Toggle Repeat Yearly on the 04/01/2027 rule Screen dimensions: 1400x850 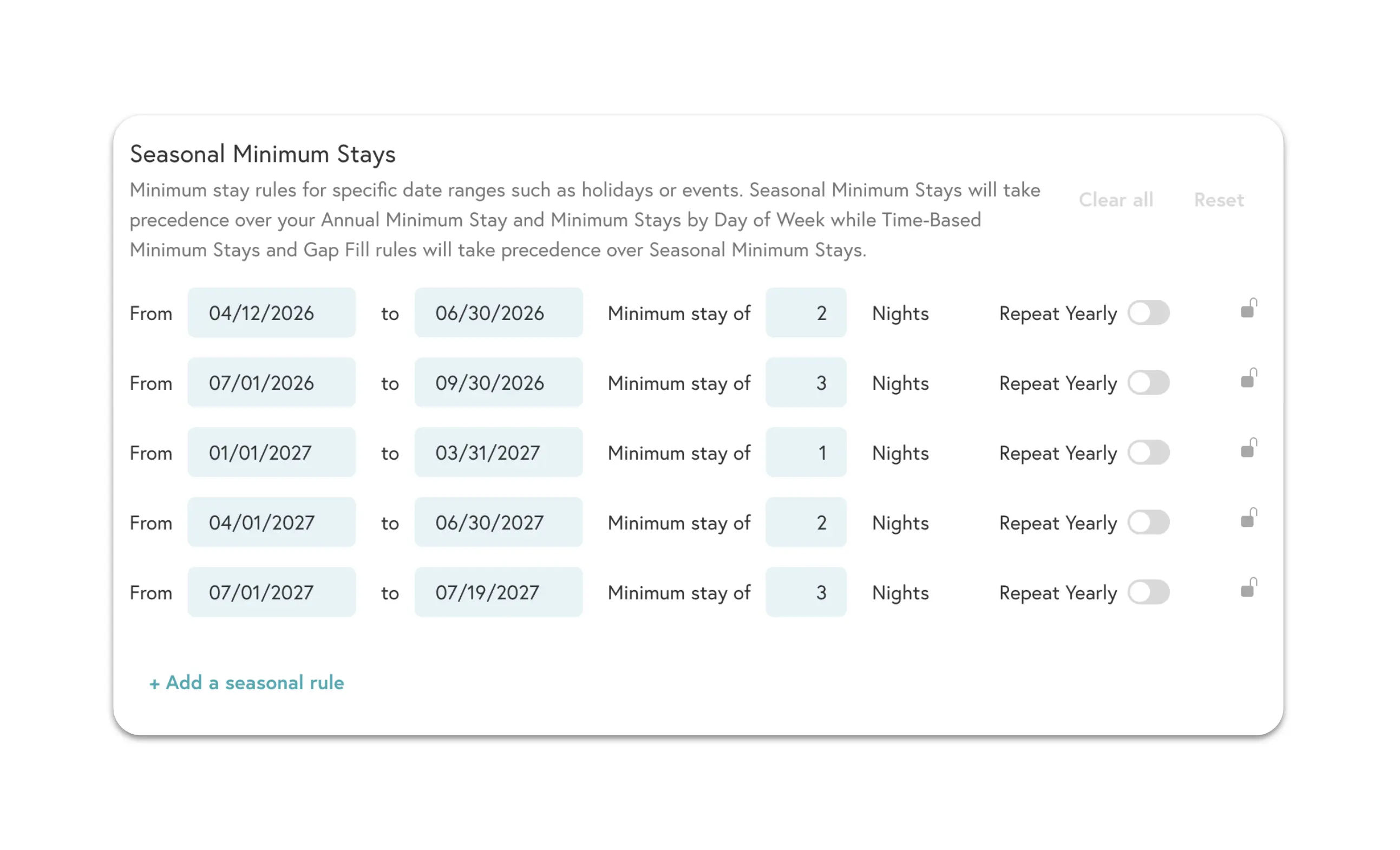pos(1148,522)
